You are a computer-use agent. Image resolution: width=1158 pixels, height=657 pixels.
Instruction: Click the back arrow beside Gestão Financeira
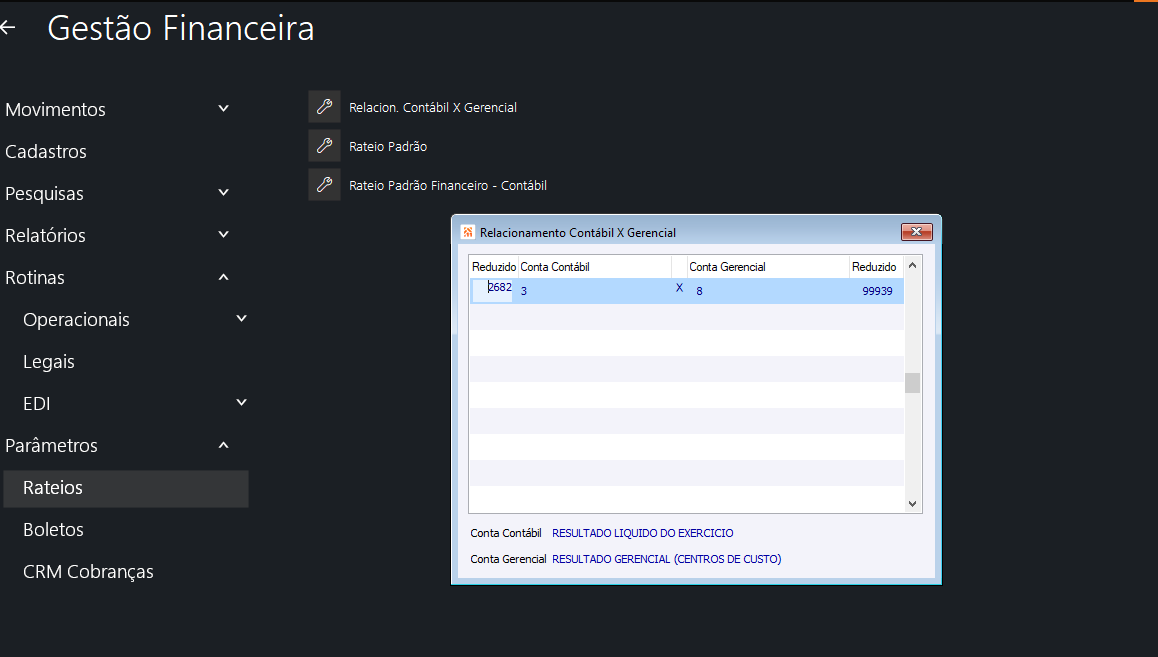8,28
